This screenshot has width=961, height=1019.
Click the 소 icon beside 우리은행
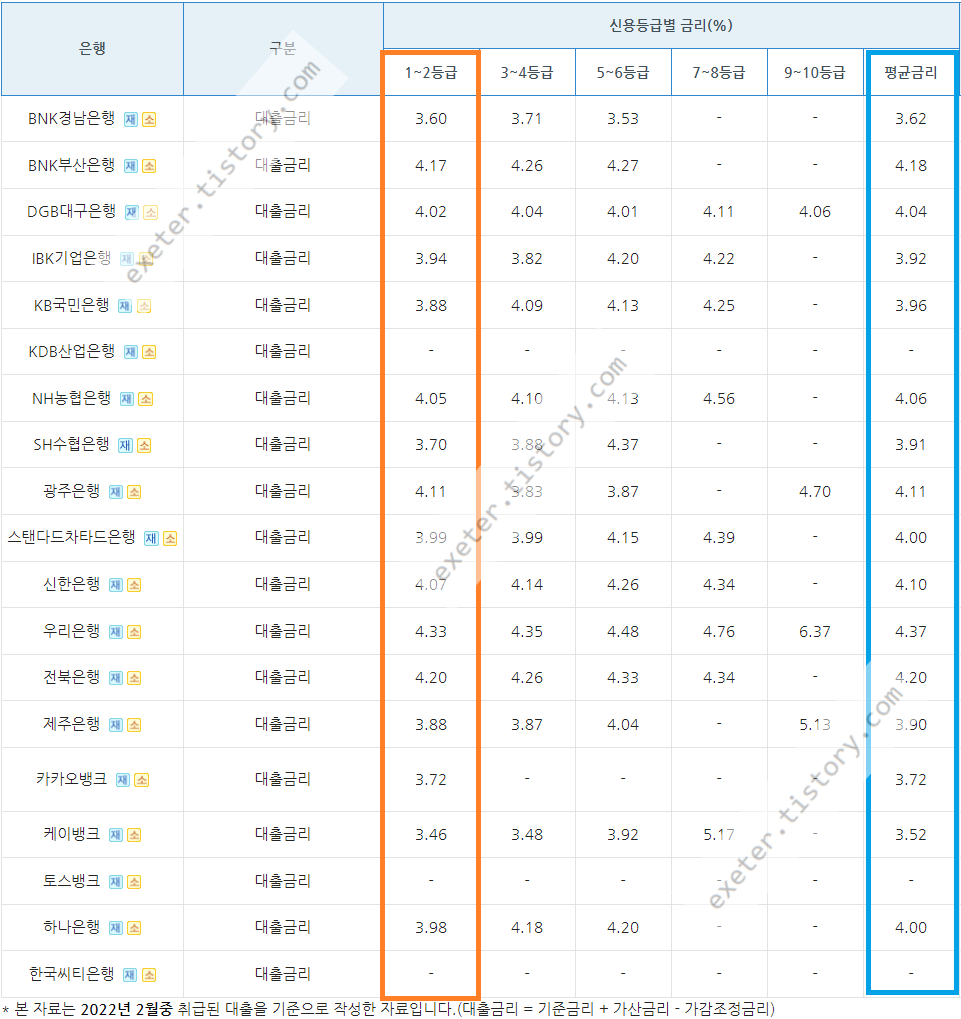(x=134, y=632)
